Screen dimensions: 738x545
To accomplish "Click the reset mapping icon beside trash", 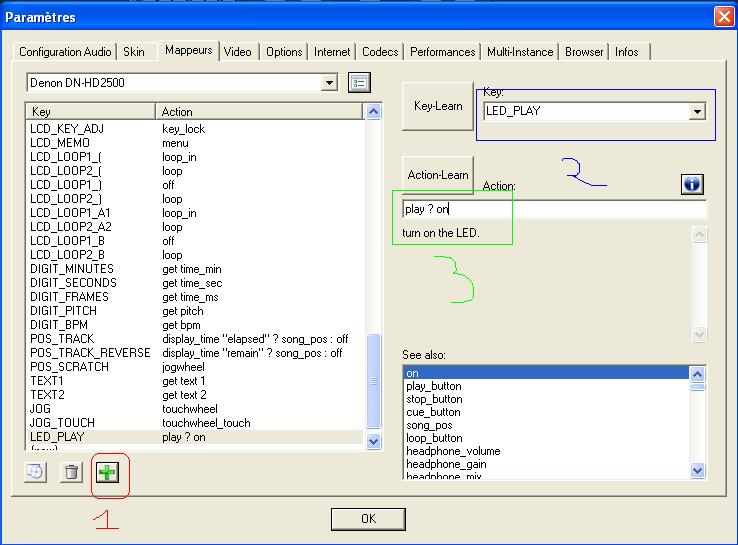I will pos(35,472).
